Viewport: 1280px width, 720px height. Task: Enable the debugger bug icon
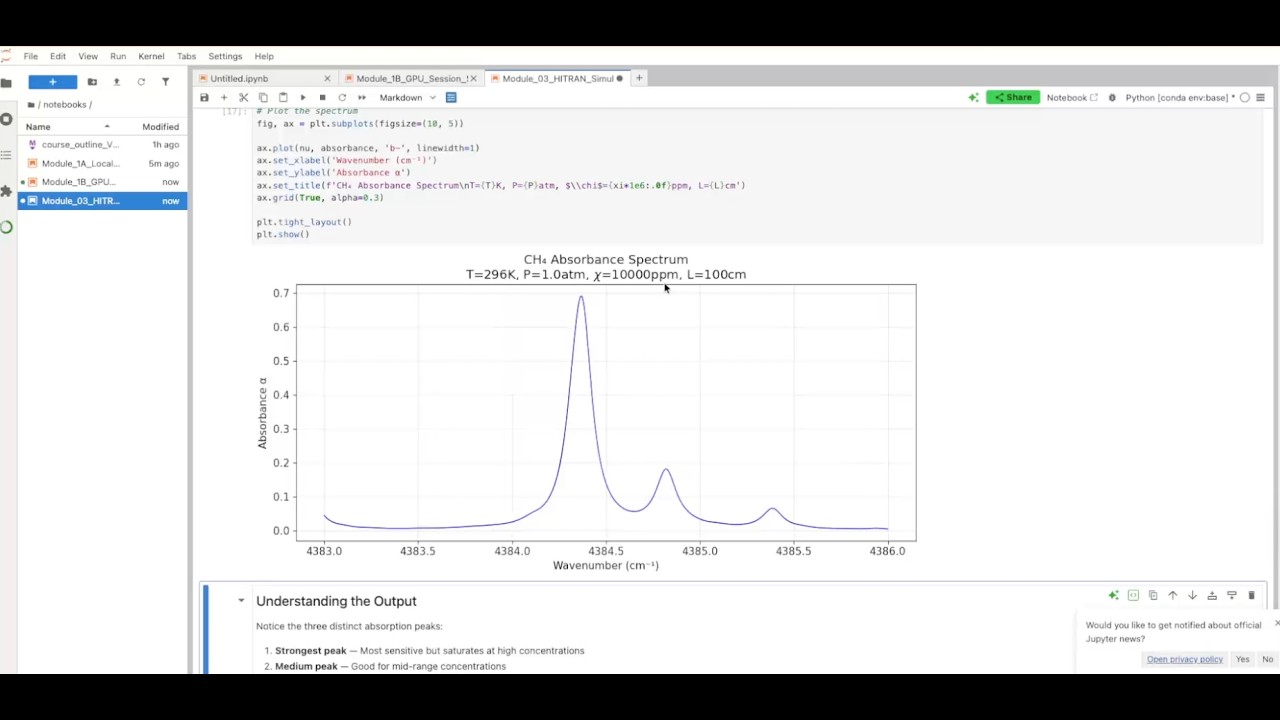coord(1112,98)
